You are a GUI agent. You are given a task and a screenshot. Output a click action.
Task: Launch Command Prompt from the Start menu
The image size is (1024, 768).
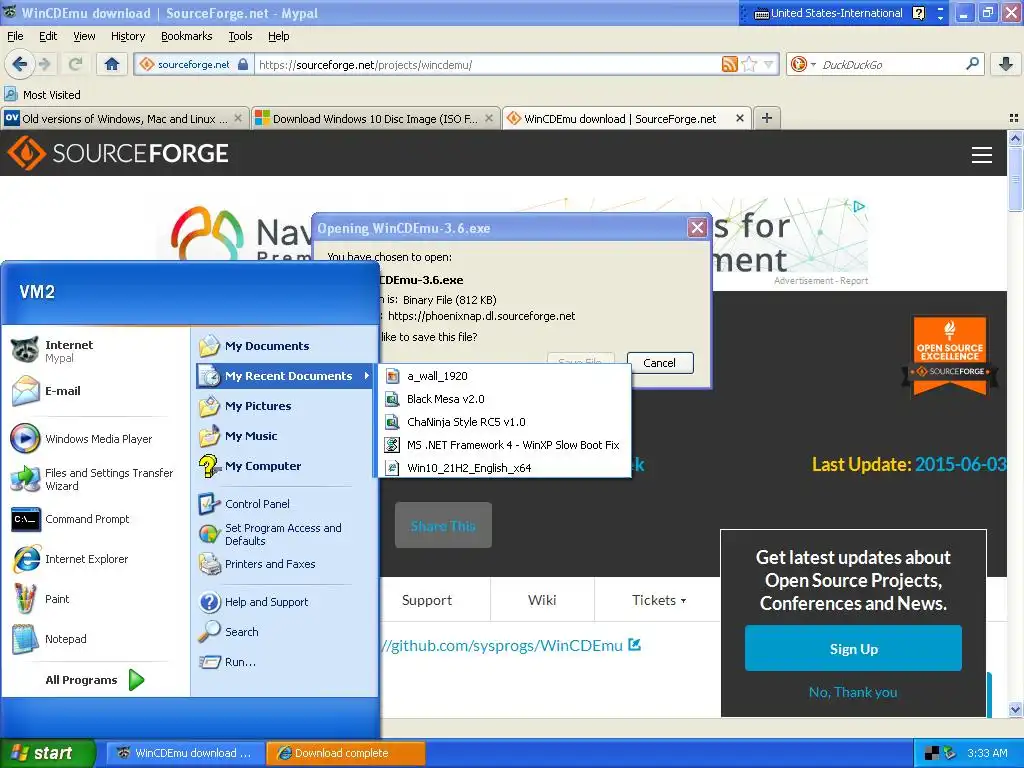95,519
